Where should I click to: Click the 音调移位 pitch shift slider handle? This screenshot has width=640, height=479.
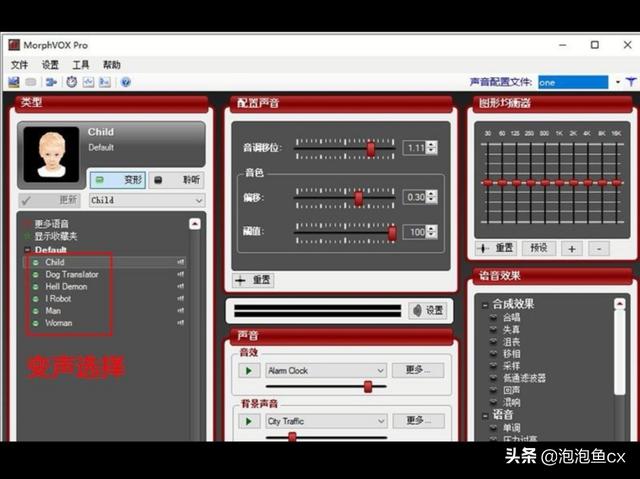(370, 148)
